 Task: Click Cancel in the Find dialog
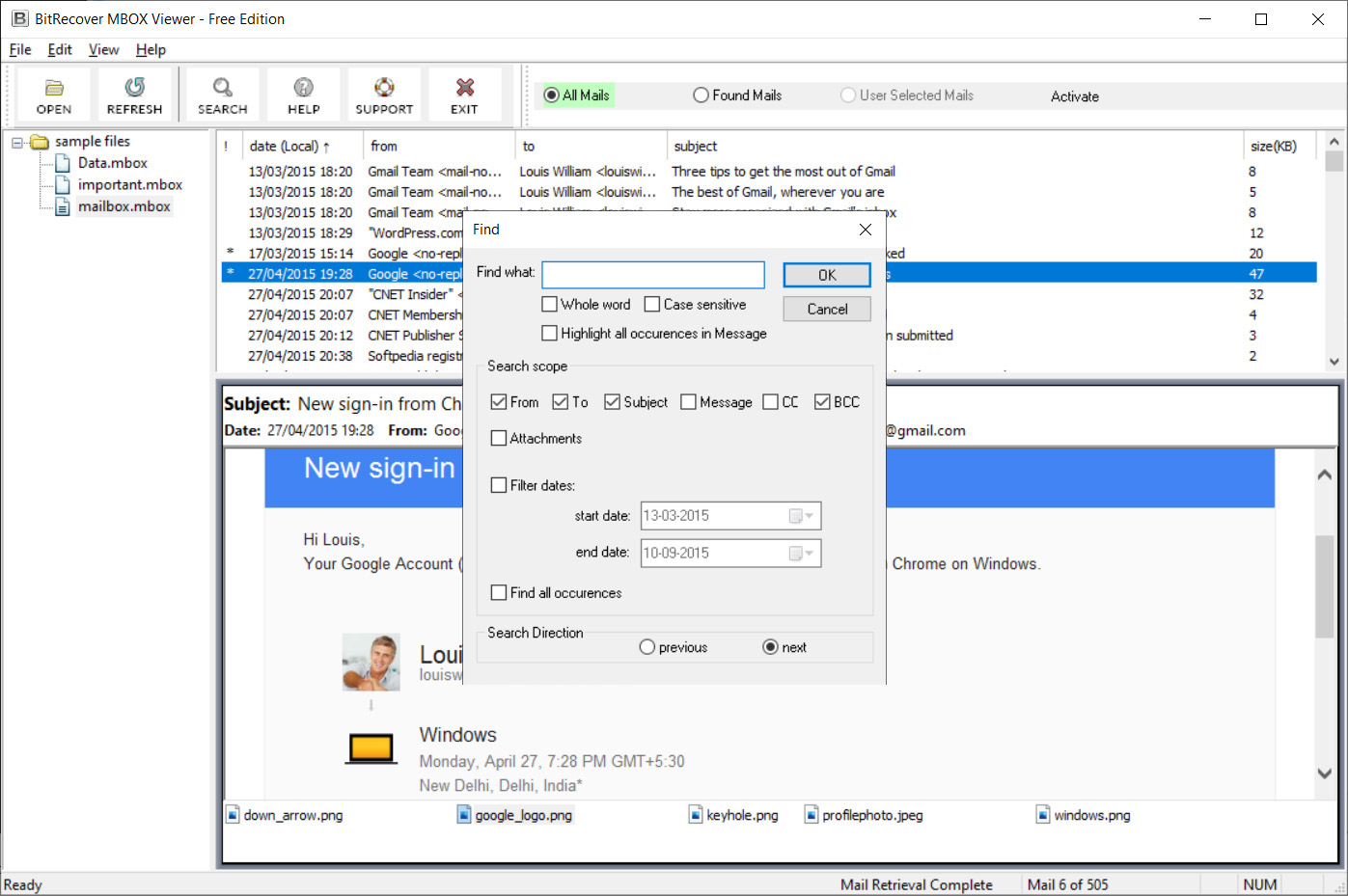[827, 310]
